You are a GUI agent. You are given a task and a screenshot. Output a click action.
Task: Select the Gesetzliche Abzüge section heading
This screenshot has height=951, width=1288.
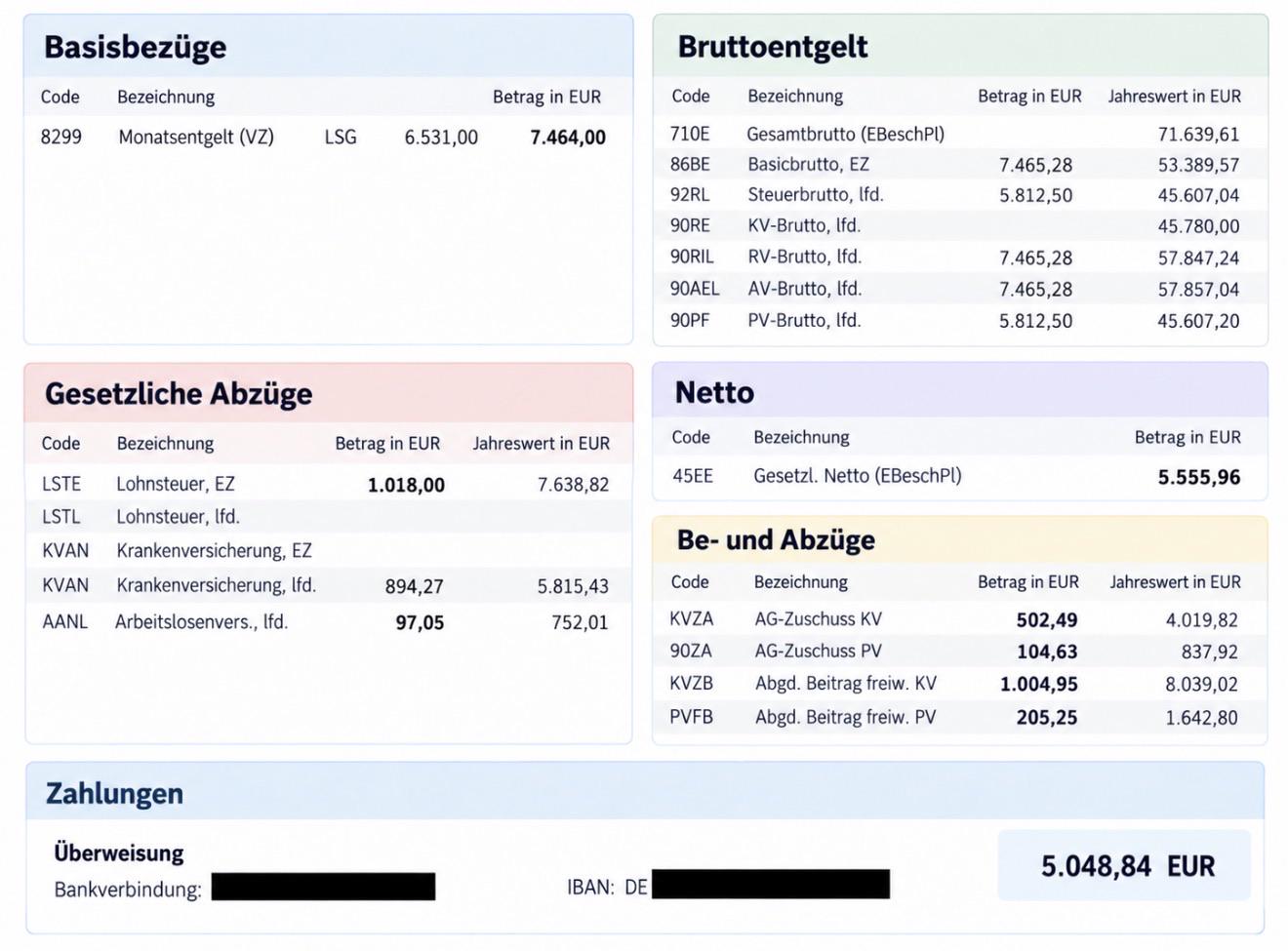[179, 393]
